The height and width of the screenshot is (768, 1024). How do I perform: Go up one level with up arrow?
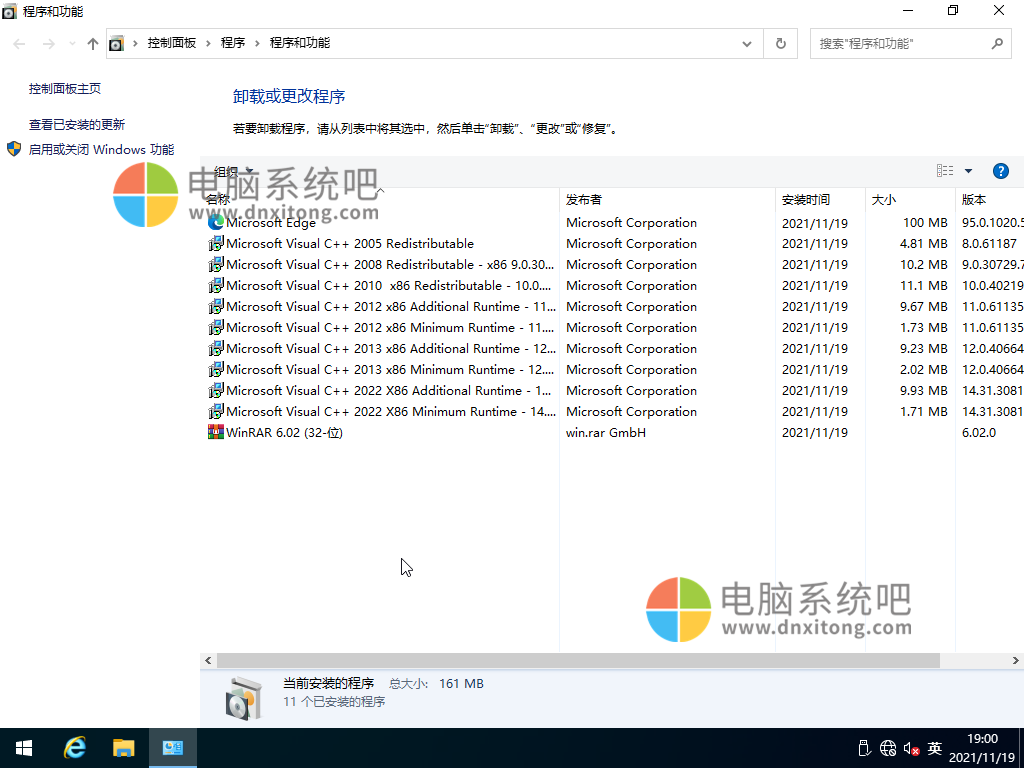[93, 44]
